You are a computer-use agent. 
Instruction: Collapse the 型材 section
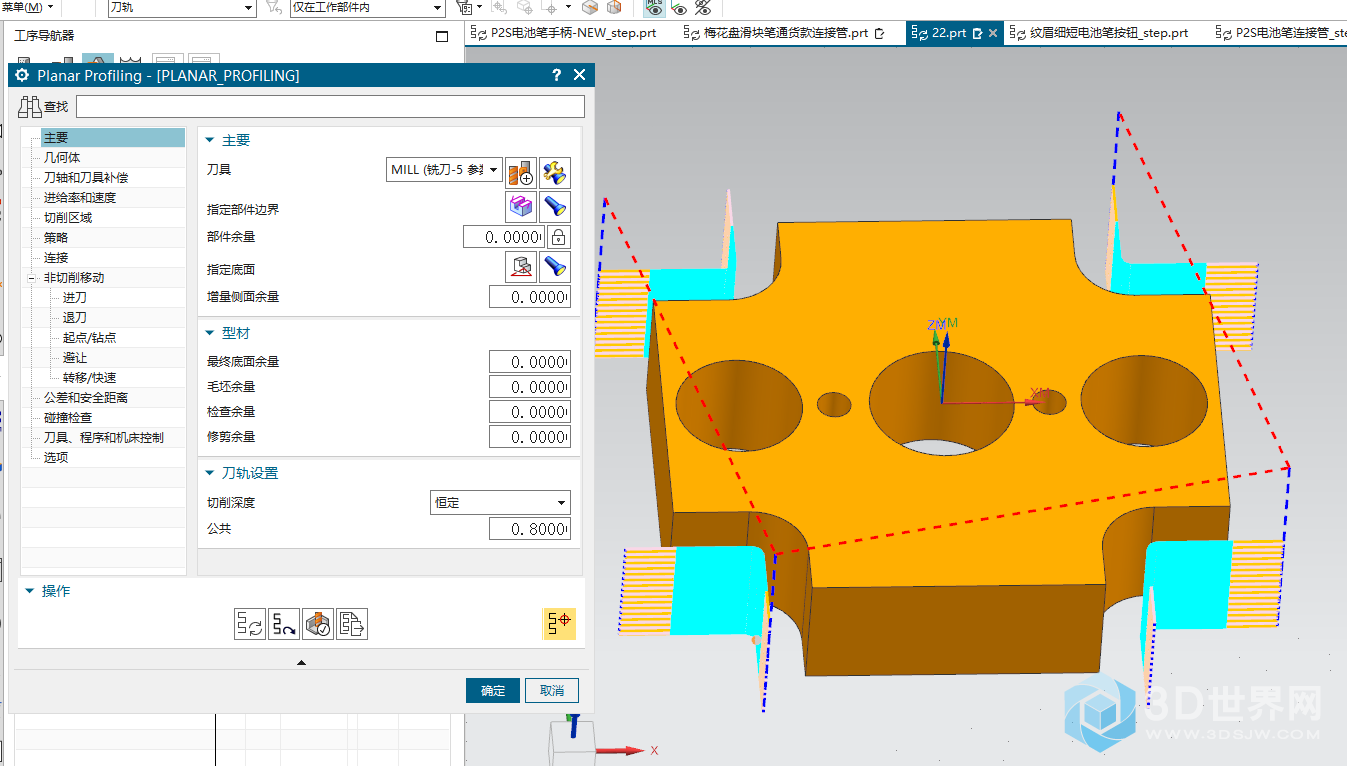210,333
